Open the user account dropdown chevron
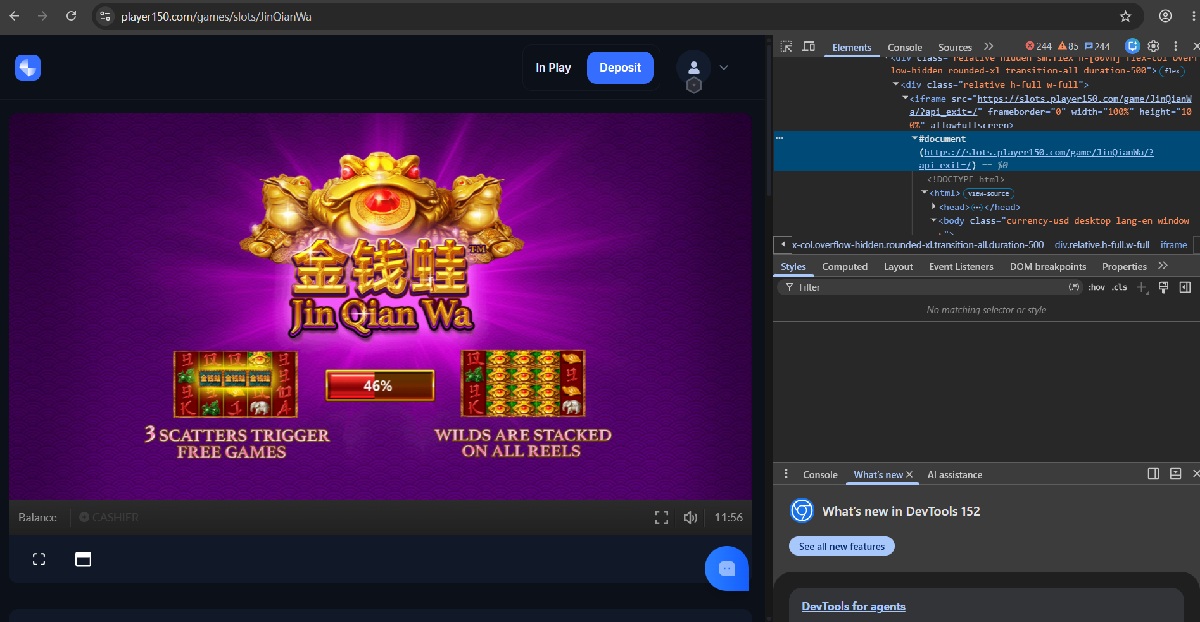1200x622 pixels. 724,68
